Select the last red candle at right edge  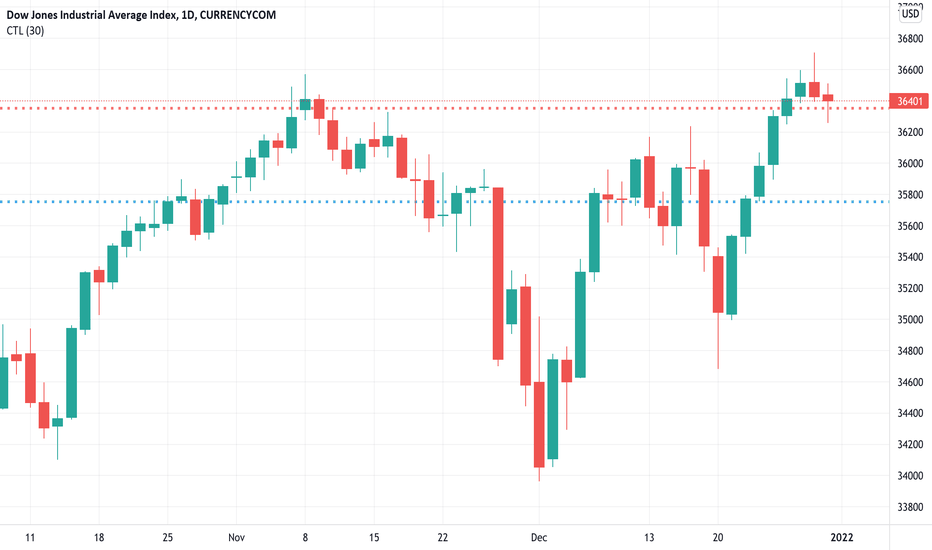(828, 98)
